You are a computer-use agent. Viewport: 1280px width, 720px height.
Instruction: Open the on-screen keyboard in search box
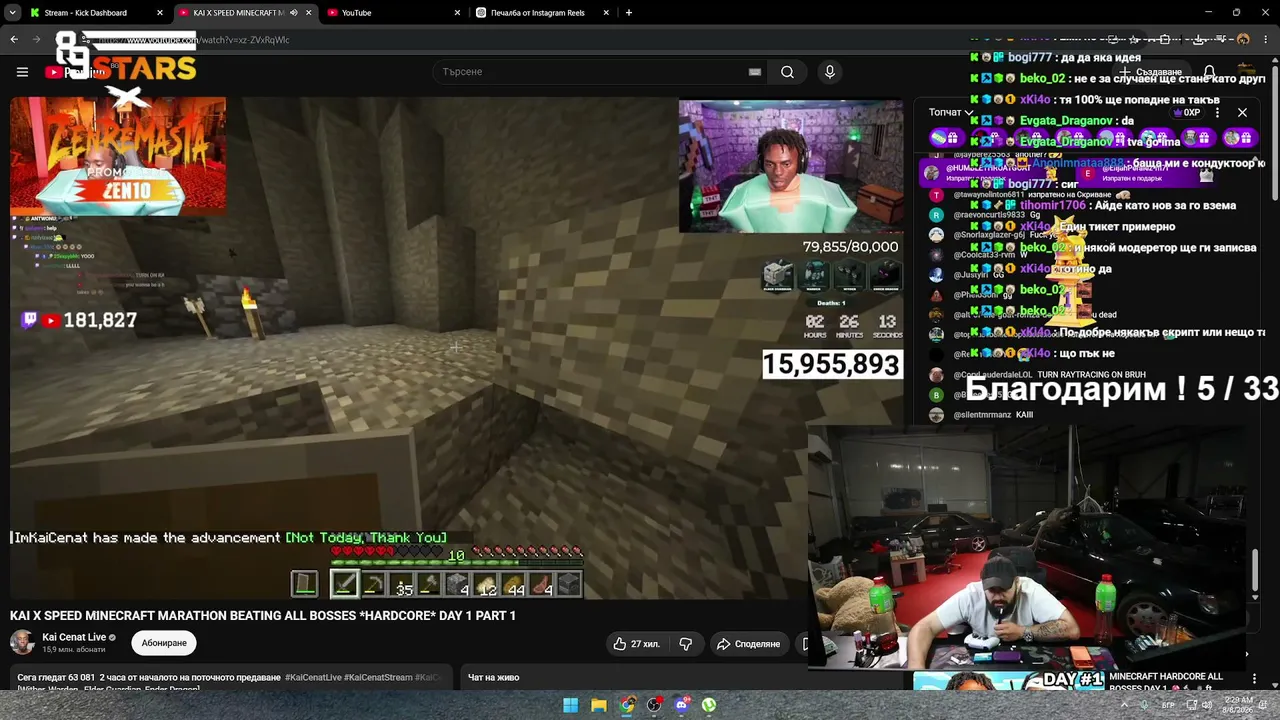point(755,72)
